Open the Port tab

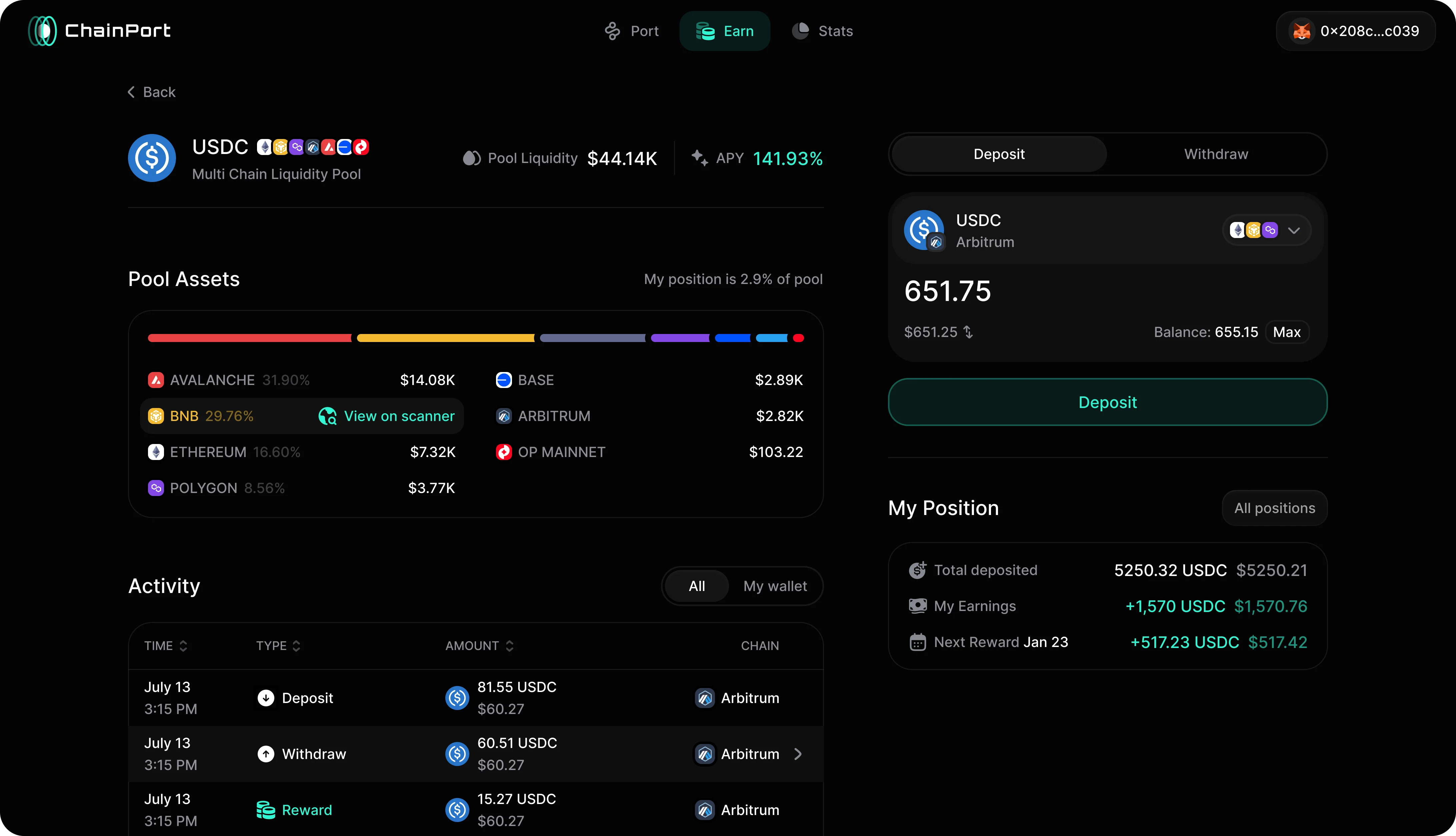(x=632, y=31)
